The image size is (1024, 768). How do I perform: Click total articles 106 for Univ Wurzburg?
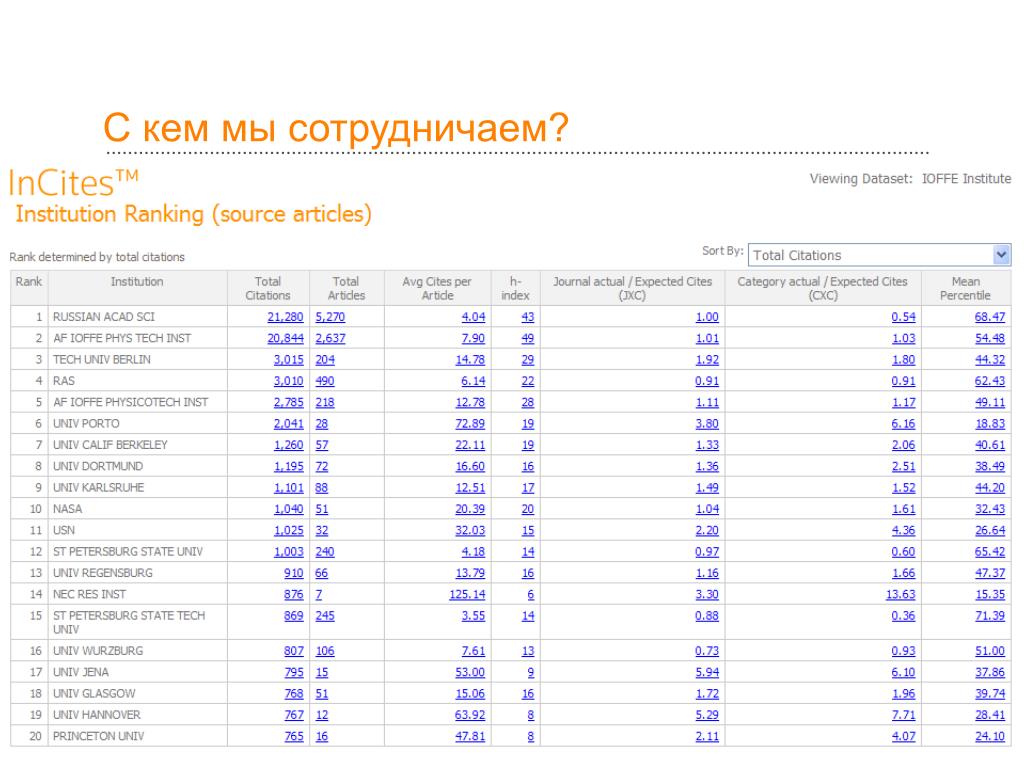point(325,651)
